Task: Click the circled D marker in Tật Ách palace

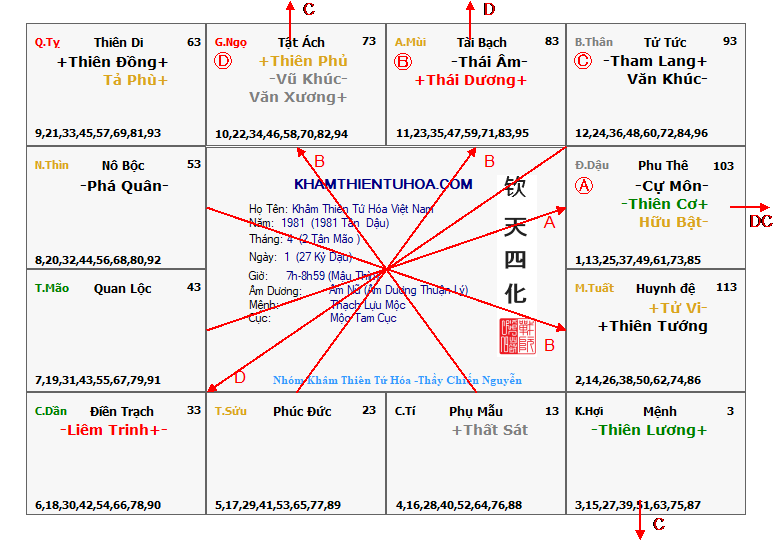Action: (x=223, y=61)
